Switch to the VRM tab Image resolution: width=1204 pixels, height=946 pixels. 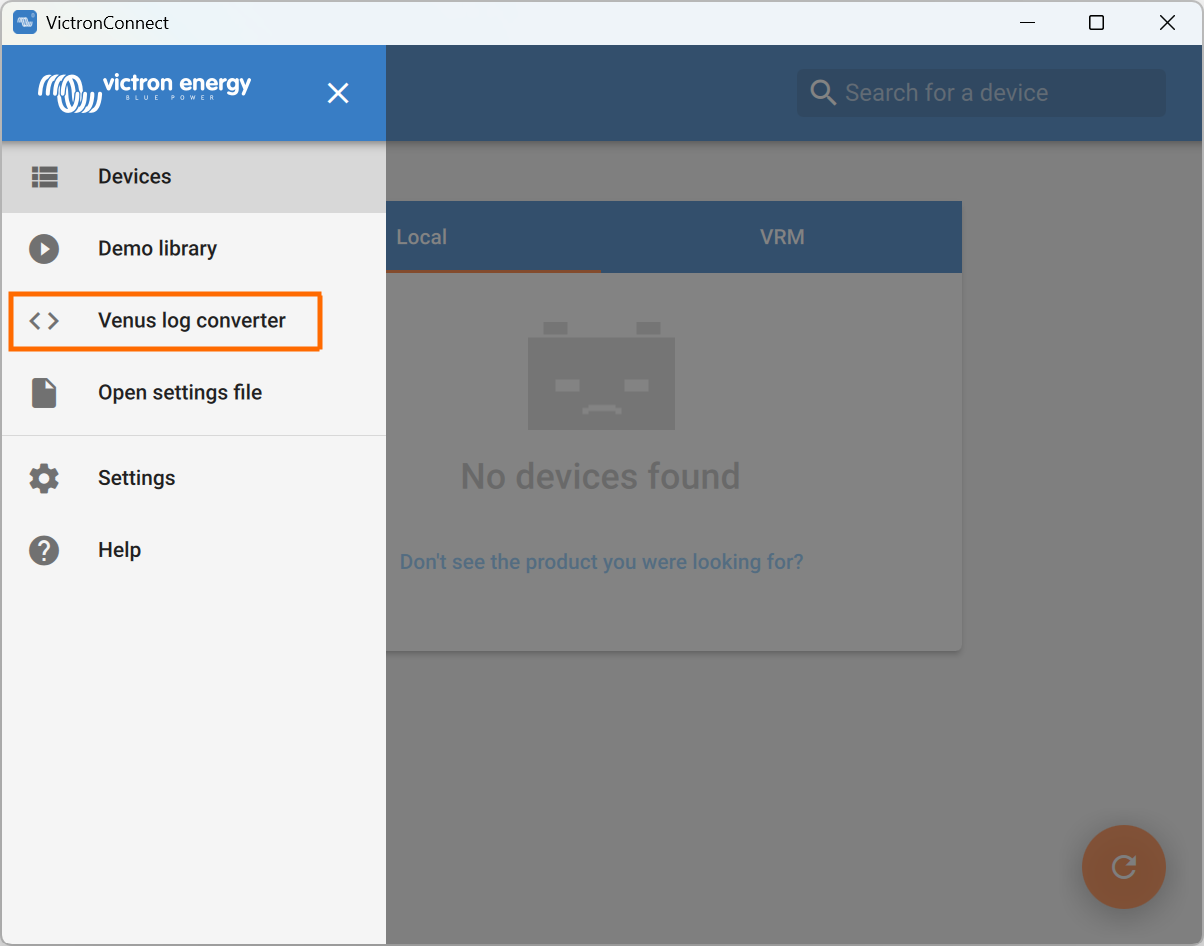coord(781,238)
